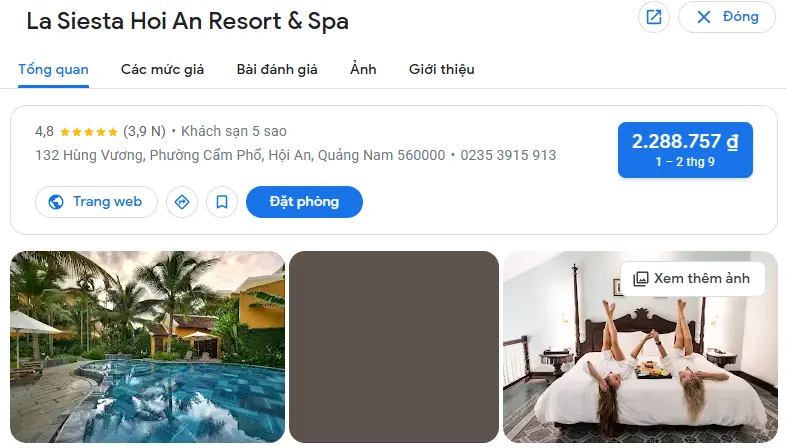The height and width of the screenshot is (448, 786).
Task: Click the đ currency symbol in price
Action: (x=732, y=142)
